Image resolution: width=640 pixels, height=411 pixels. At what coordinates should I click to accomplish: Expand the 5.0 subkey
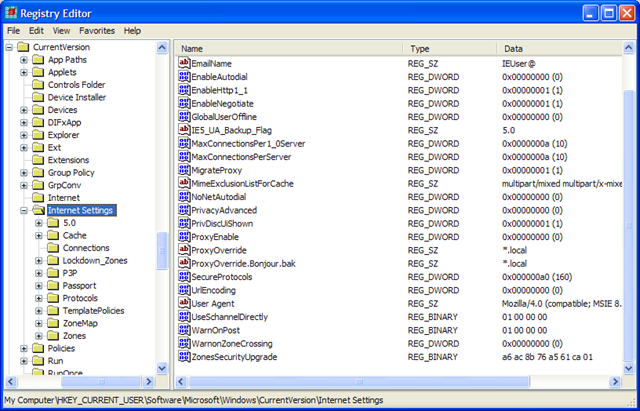[x=39, y=223]
